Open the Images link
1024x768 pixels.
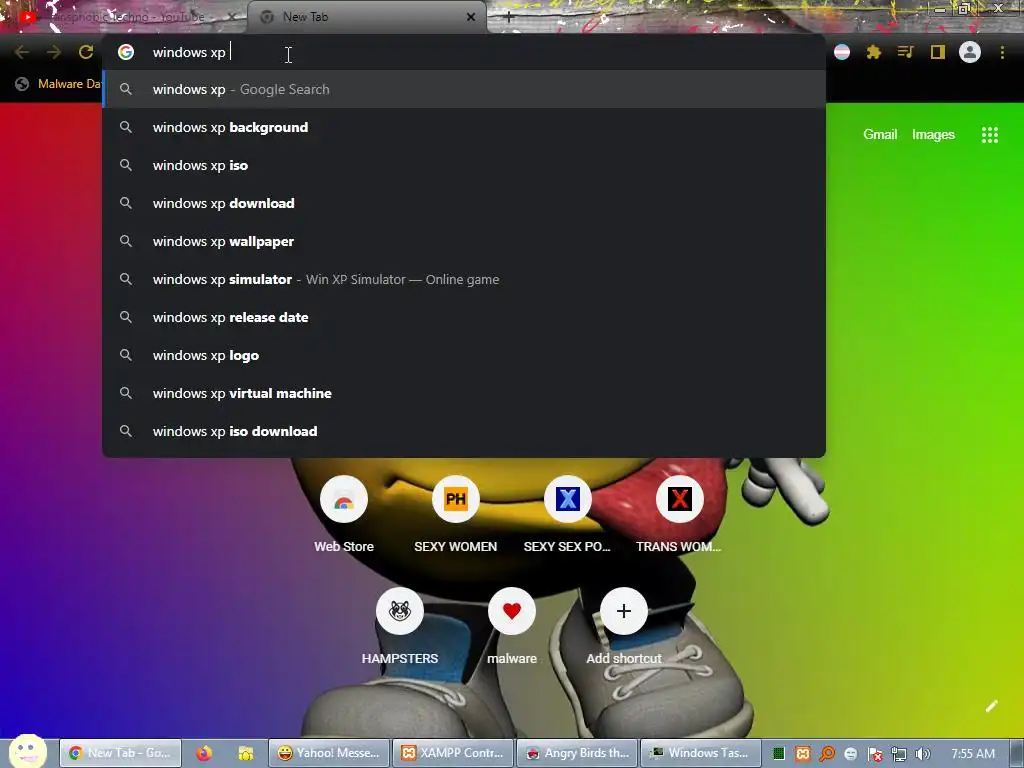point(933,135)
